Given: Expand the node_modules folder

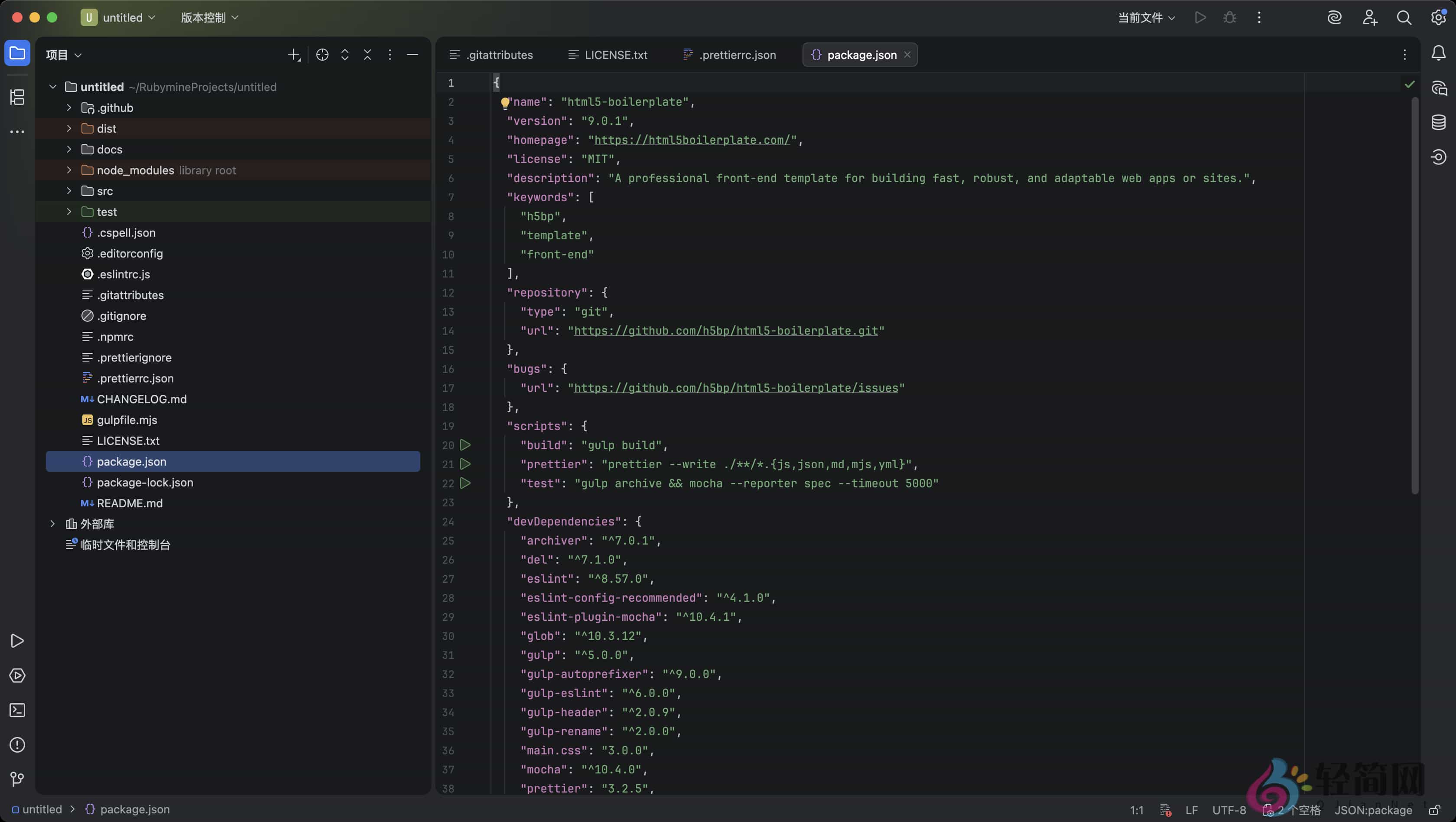Looking at the screenshot, I should (x=68, y=170).
